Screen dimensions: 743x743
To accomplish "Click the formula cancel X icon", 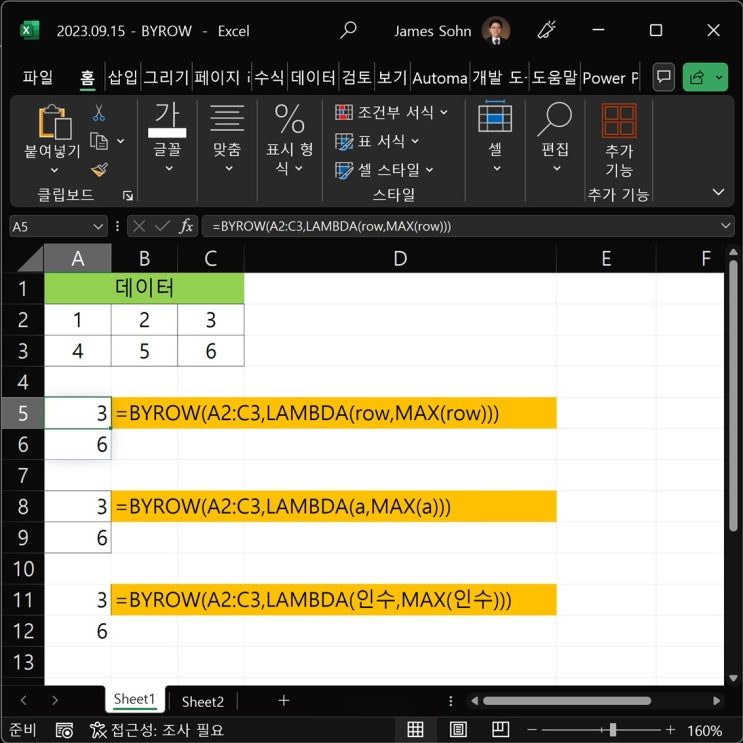I will [139, 226].
